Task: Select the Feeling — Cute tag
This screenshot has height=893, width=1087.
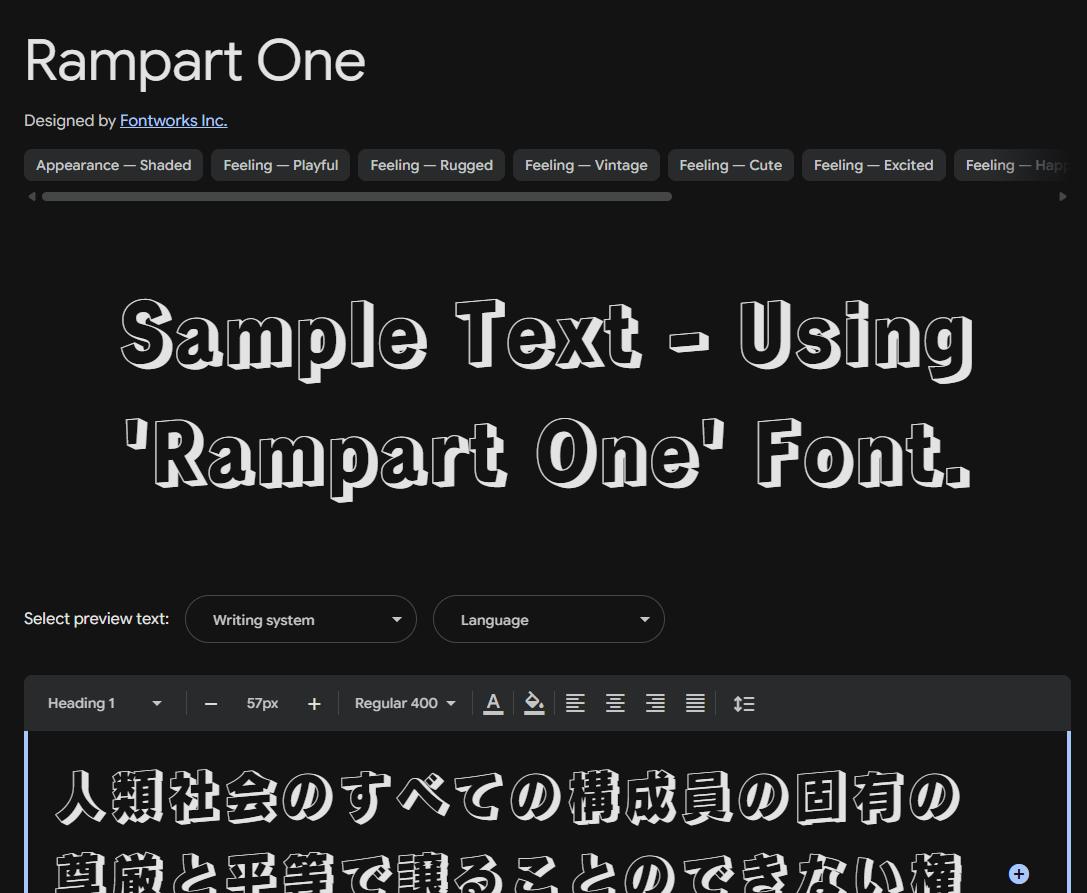Action: 731,165
